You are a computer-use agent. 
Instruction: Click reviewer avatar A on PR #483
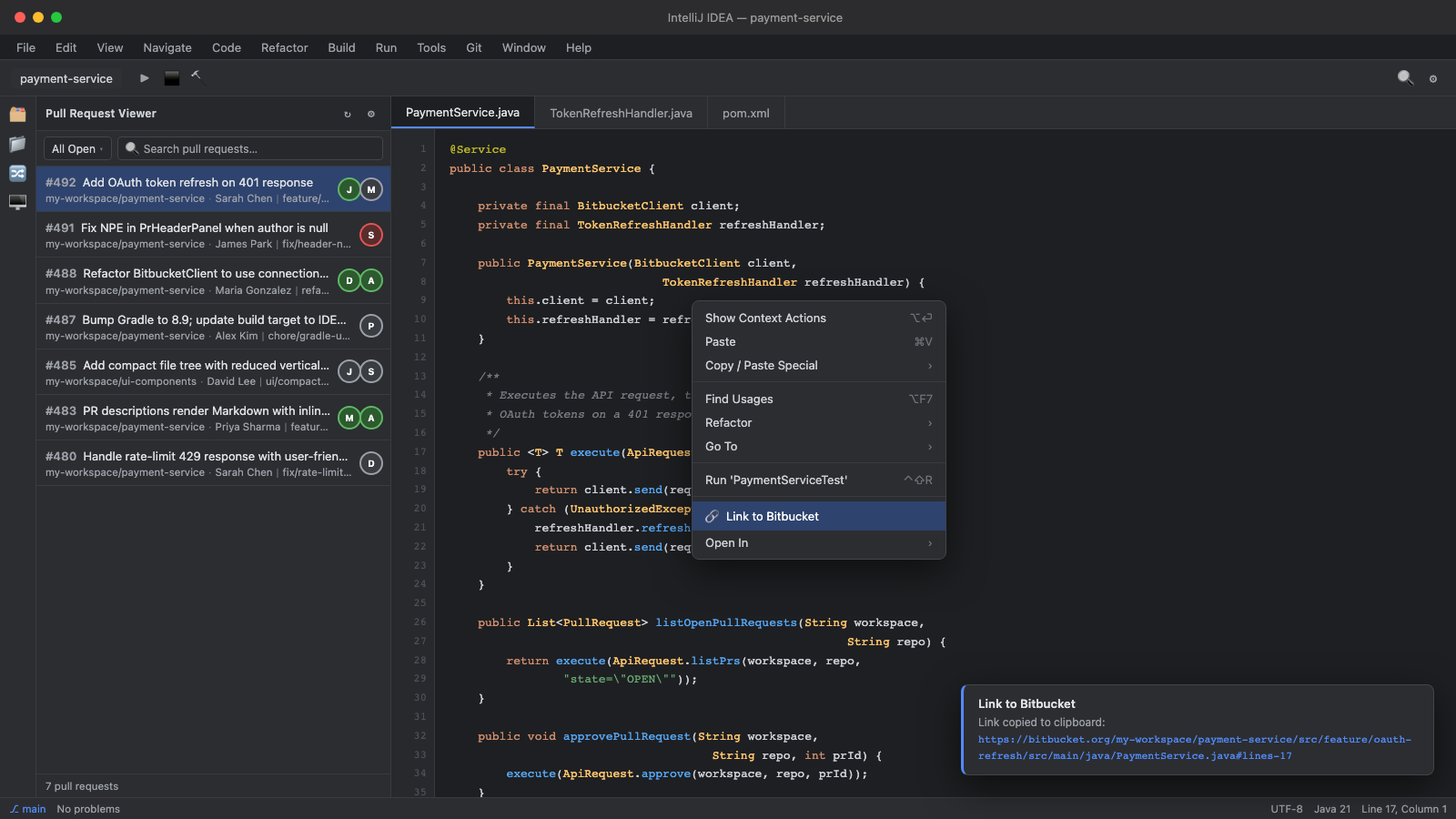371,418
